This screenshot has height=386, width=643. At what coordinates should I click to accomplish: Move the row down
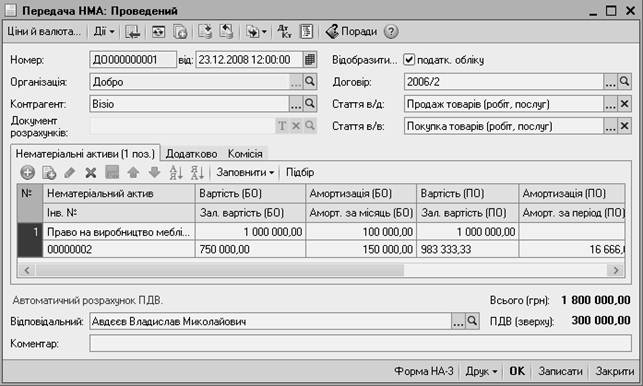(x=155, y=173)
